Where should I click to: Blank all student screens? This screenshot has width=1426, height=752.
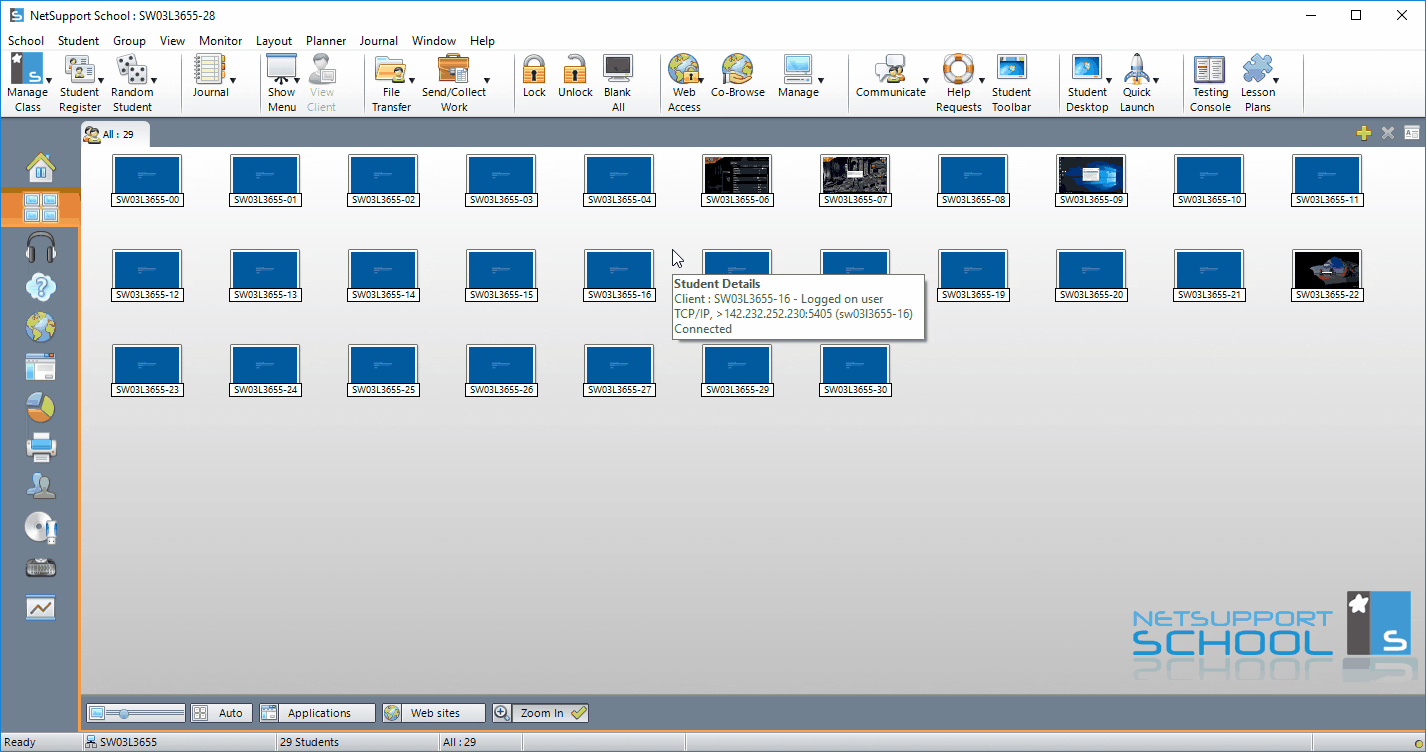coord(617,82)
